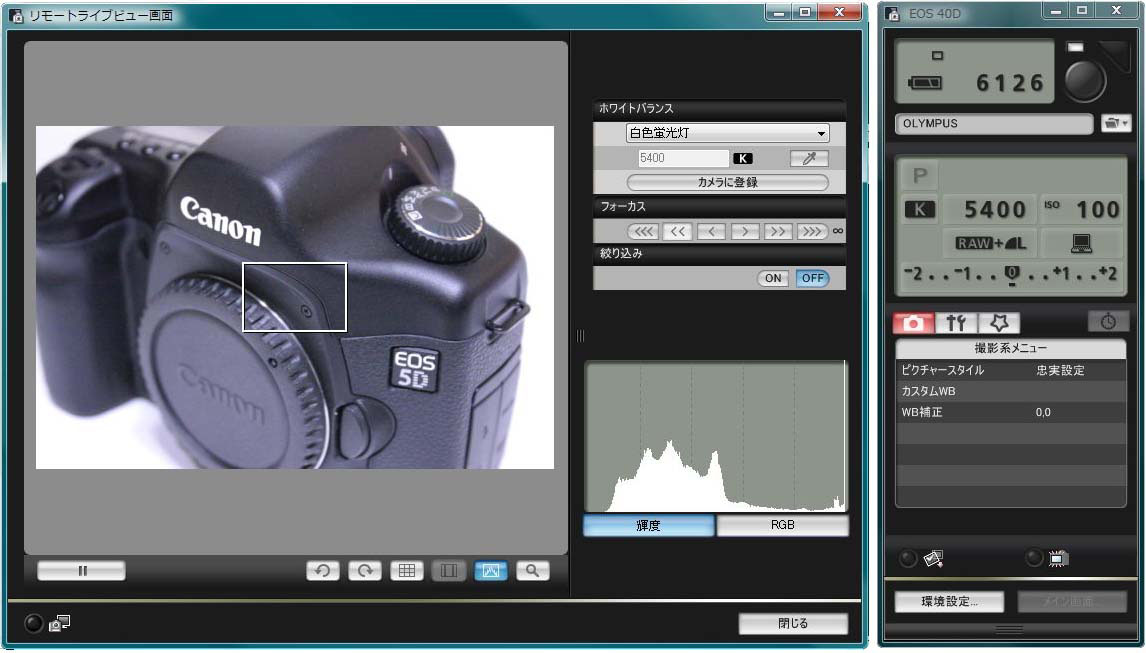Move focus nearer with triple-left arrow
Screen dimensions: 1146x653
tap(643, 231)
